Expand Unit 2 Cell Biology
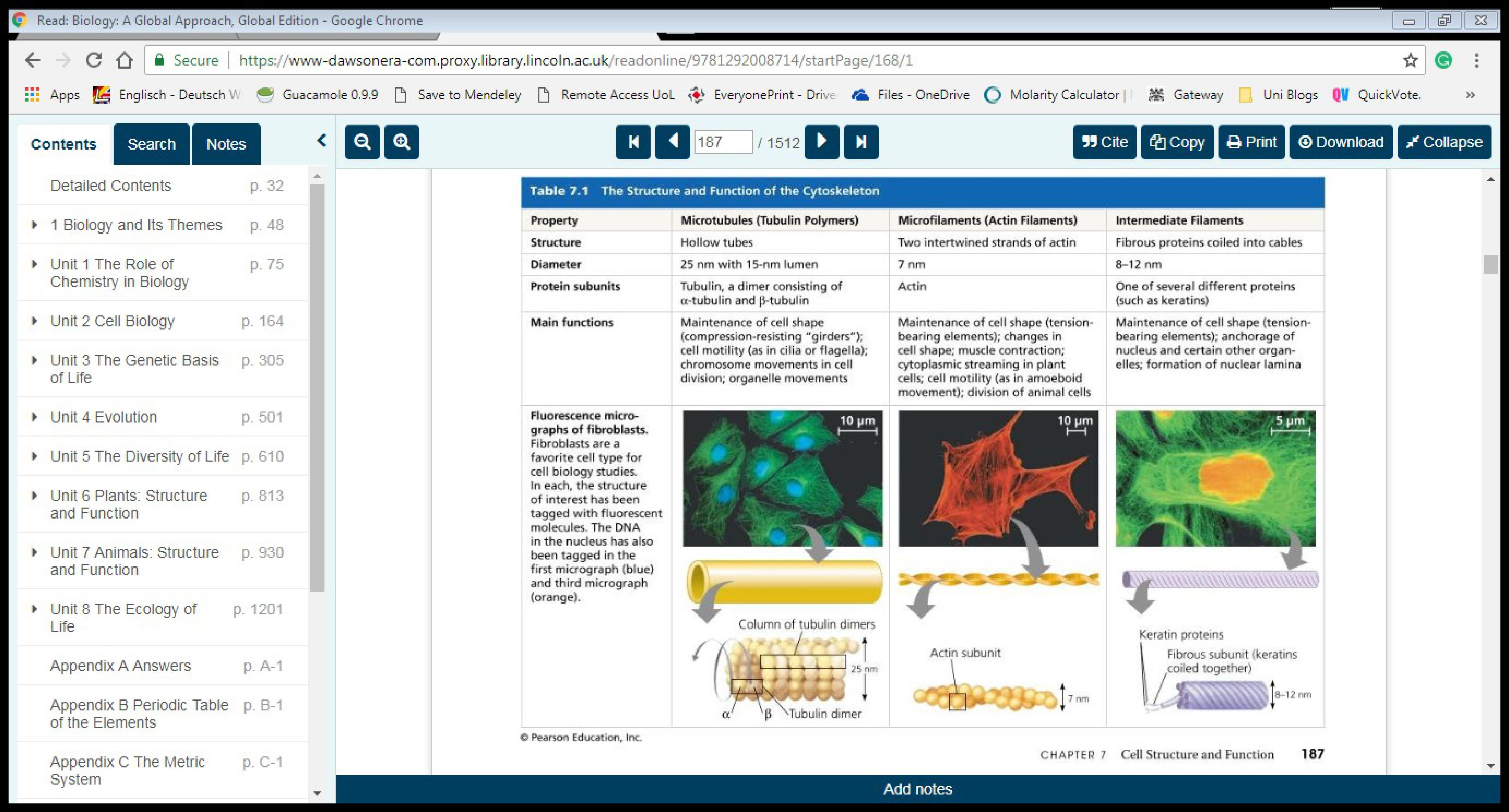This screenshot has width=1509, height=812. tap(35, 321)
